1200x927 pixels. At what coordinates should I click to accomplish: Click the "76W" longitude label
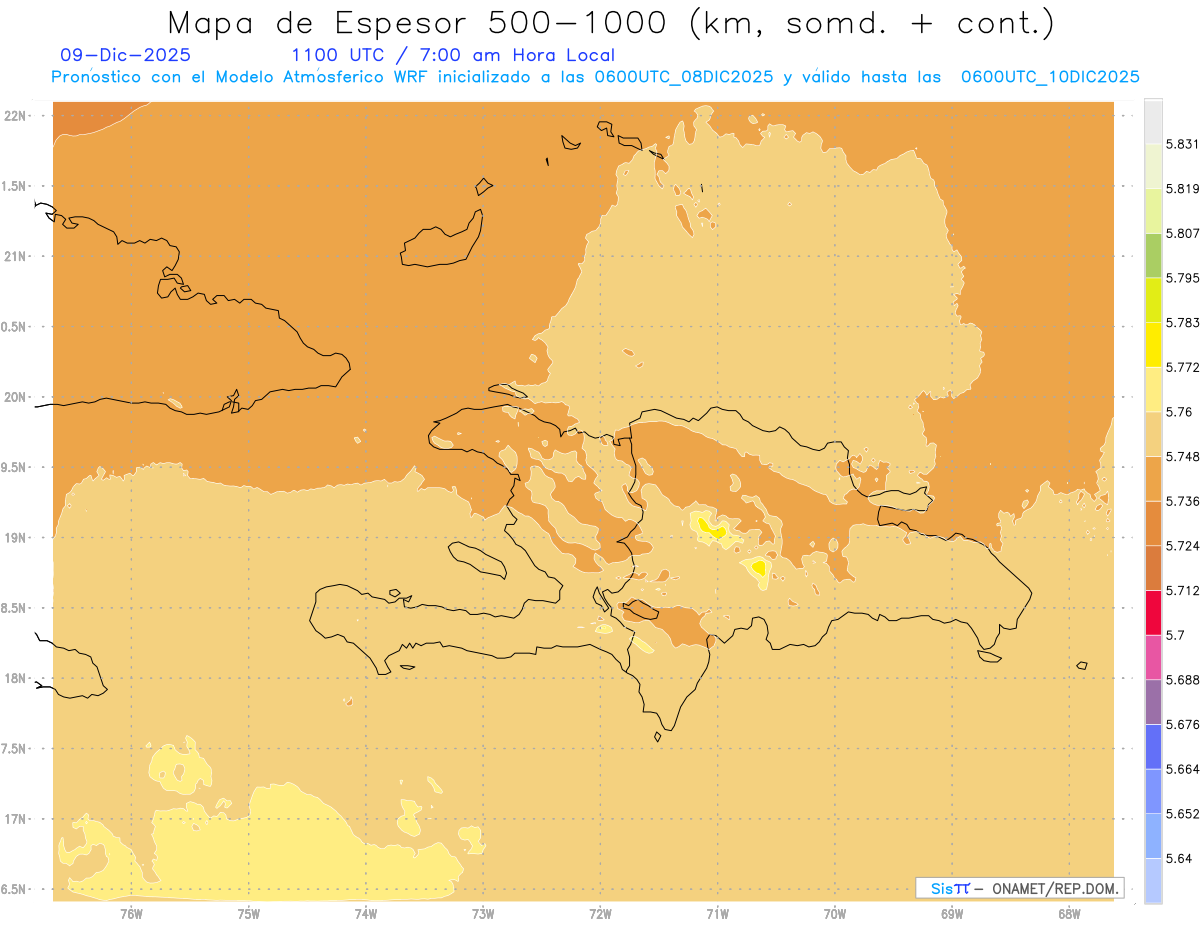point(131,913)
